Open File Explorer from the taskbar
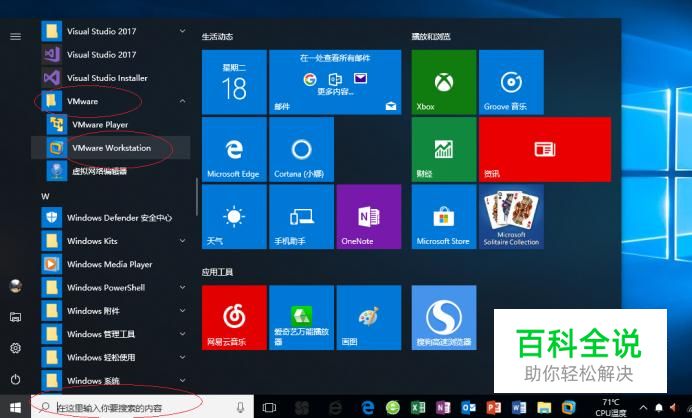 544,407
